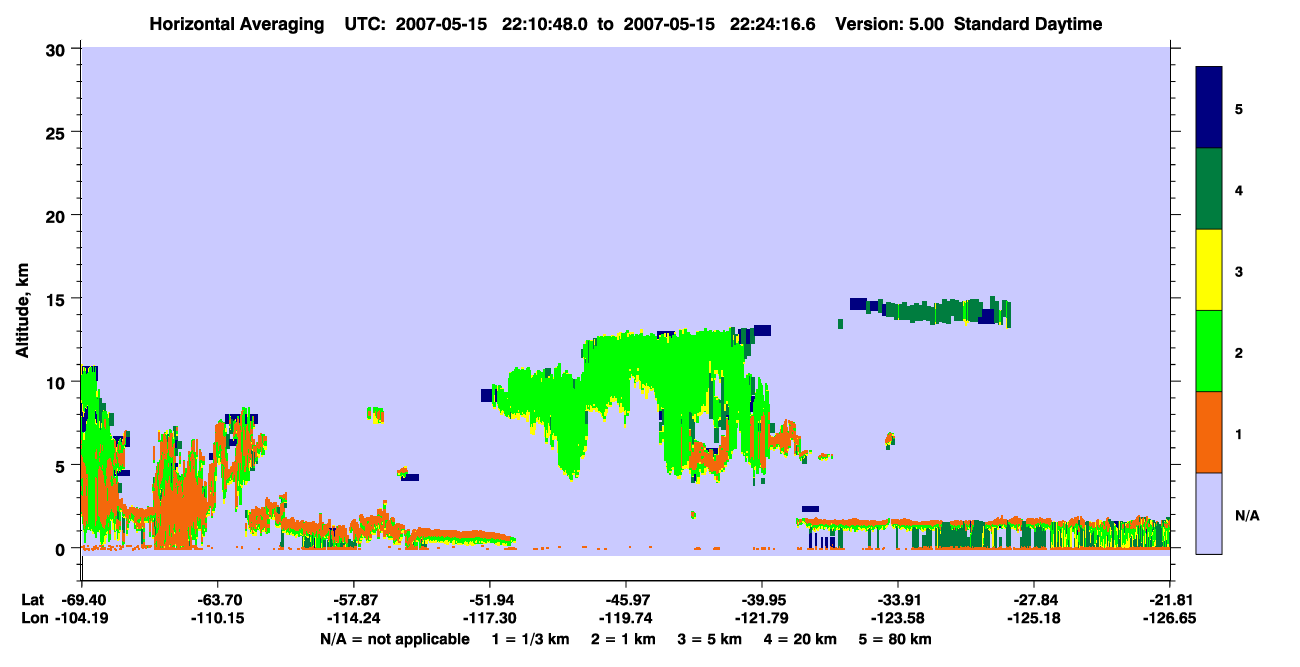Click the y-axis tick label 20
This screenshot has width=1300, height=667.
pyautogui.click(x=58, y=216)
